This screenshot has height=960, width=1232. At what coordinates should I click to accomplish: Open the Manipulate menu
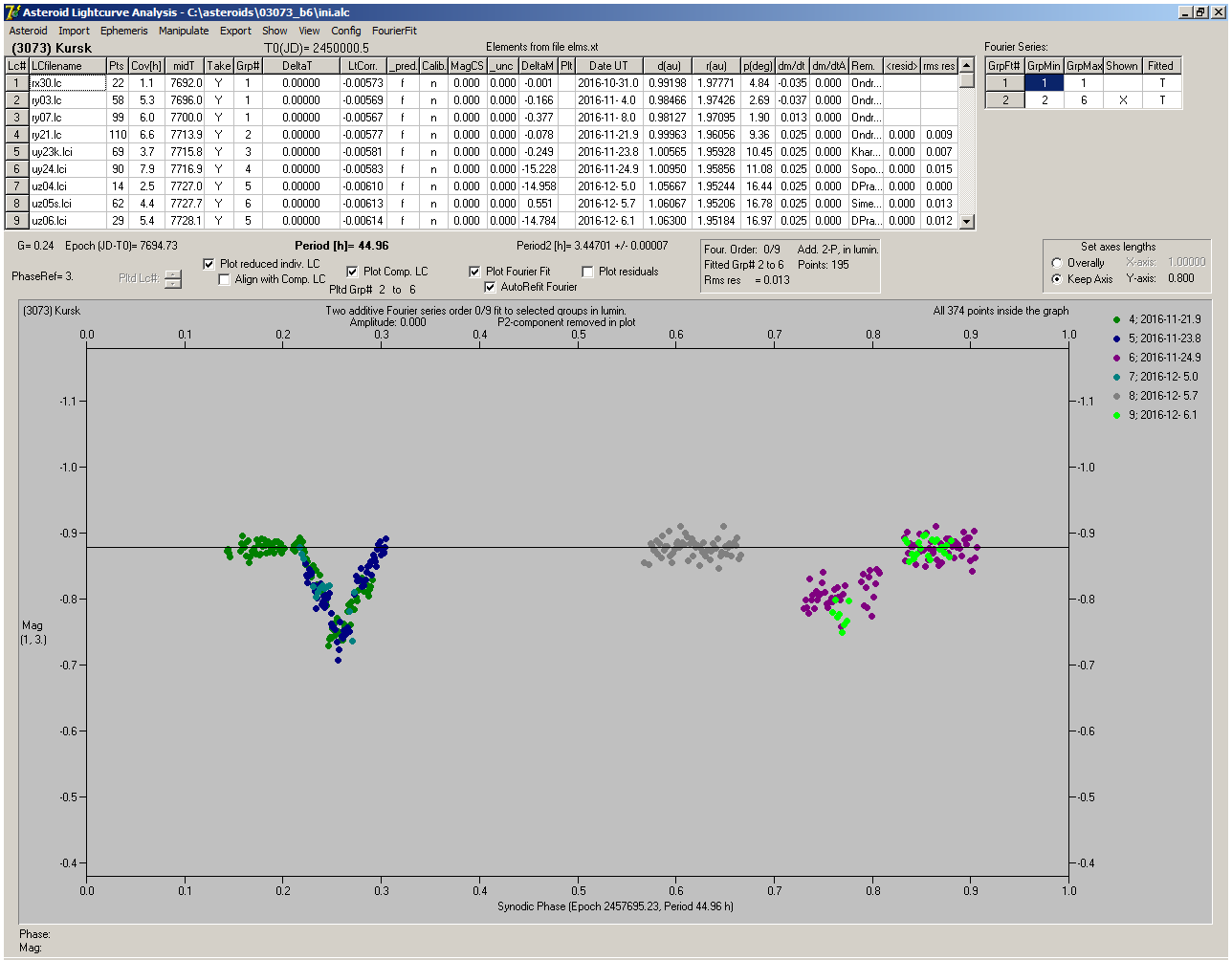[184, 31]
